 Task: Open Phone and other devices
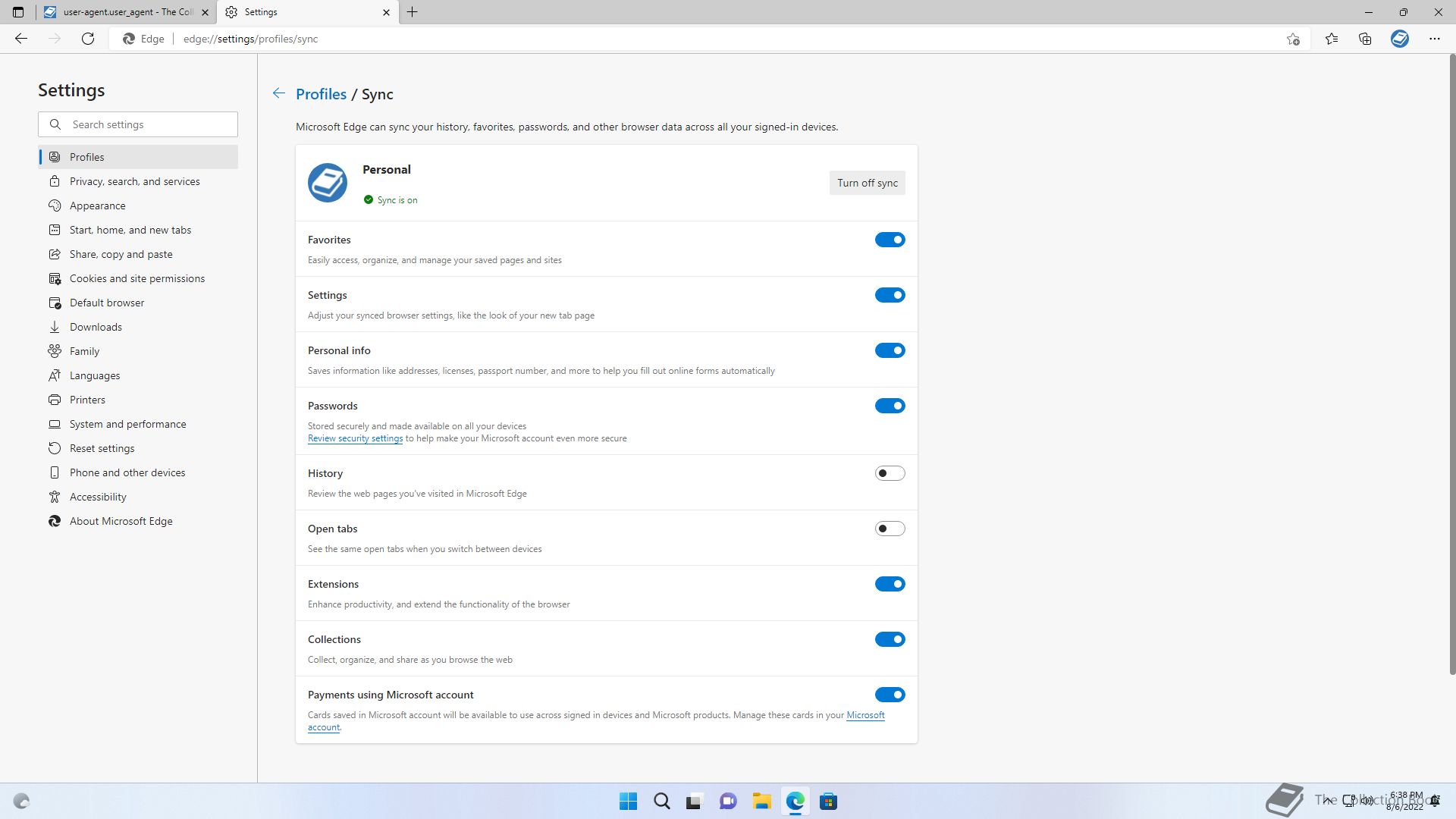point(138,472)
